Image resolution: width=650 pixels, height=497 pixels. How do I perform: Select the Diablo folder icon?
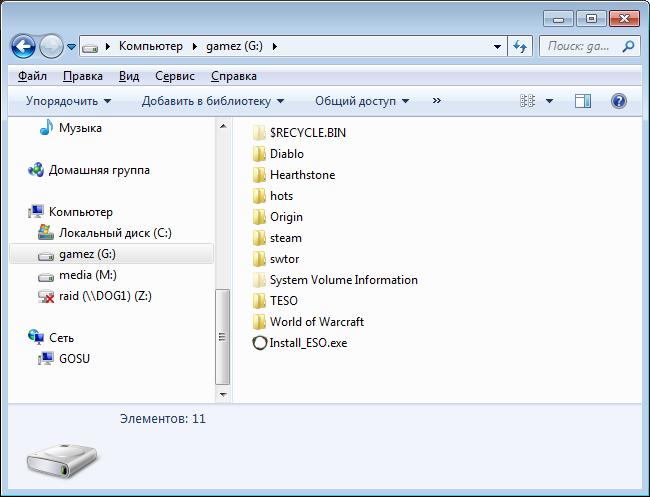pos(259,154)
